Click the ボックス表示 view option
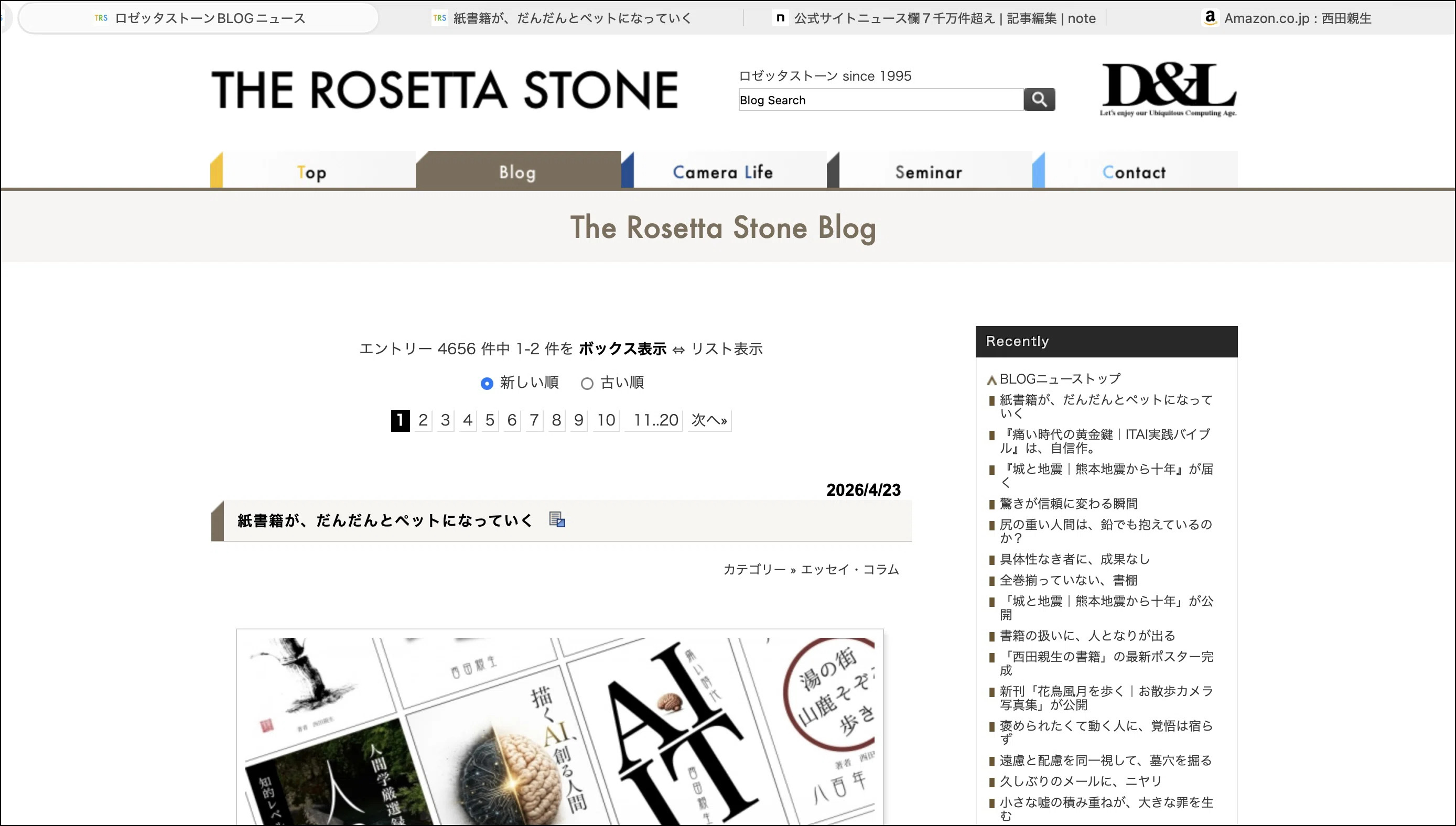The image size is (1456, 826). pos(622,349)
